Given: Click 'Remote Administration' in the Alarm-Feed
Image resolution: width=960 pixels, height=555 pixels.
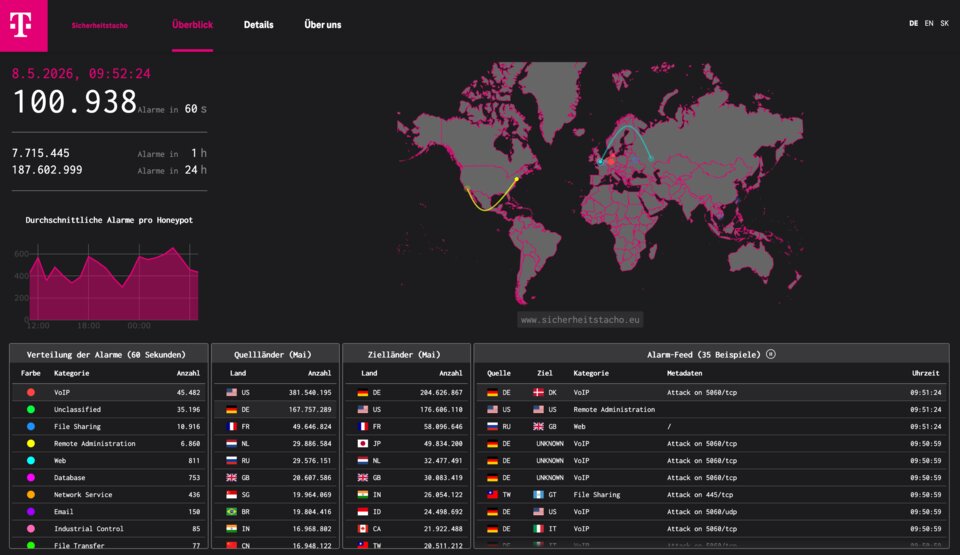Looking at the screenshot, I should (x=614, y=410).
